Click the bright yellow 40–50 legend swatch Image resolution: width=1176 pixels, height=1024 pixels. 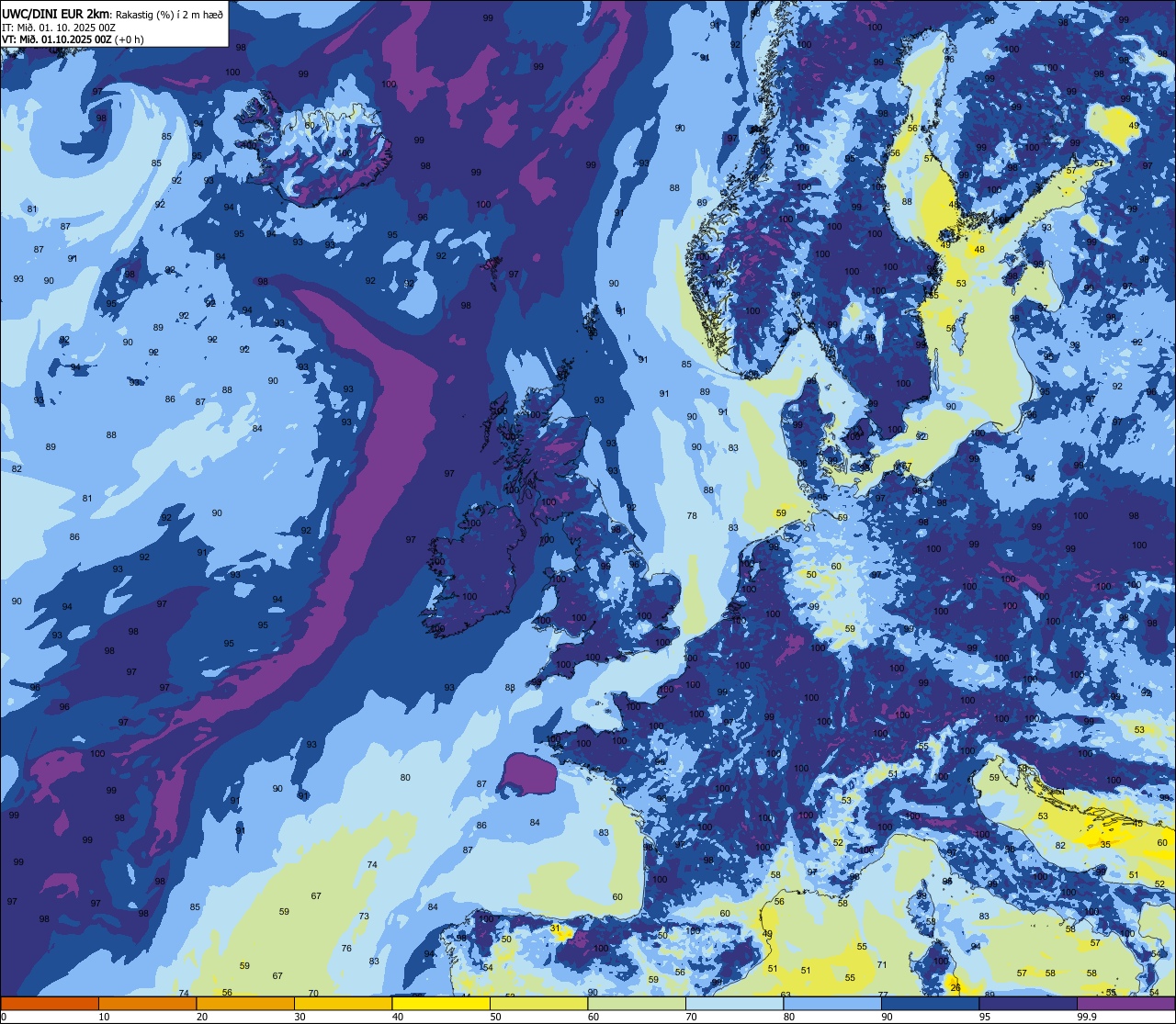[x=441, y=1003]
